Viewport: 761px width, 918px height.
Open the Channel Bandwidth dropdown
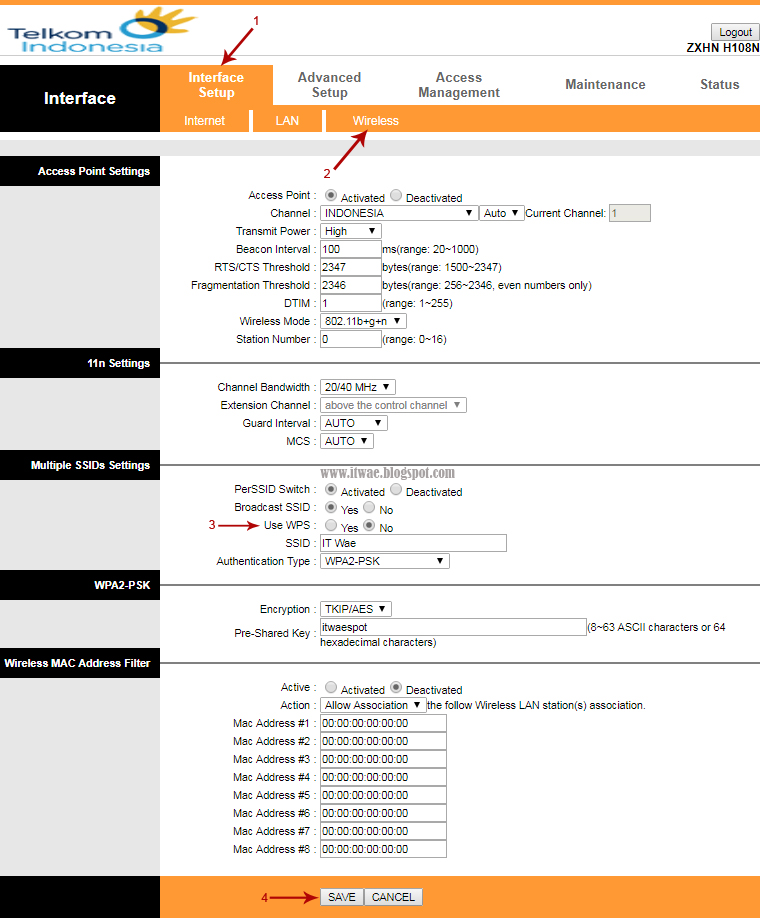358,387
